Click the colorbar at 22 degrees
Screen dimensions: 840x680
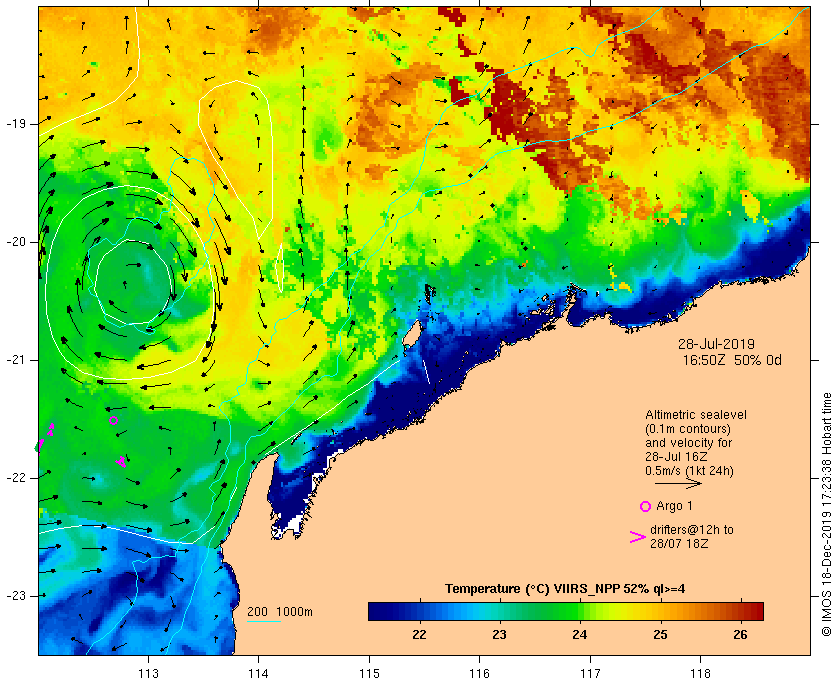[419, 611]
